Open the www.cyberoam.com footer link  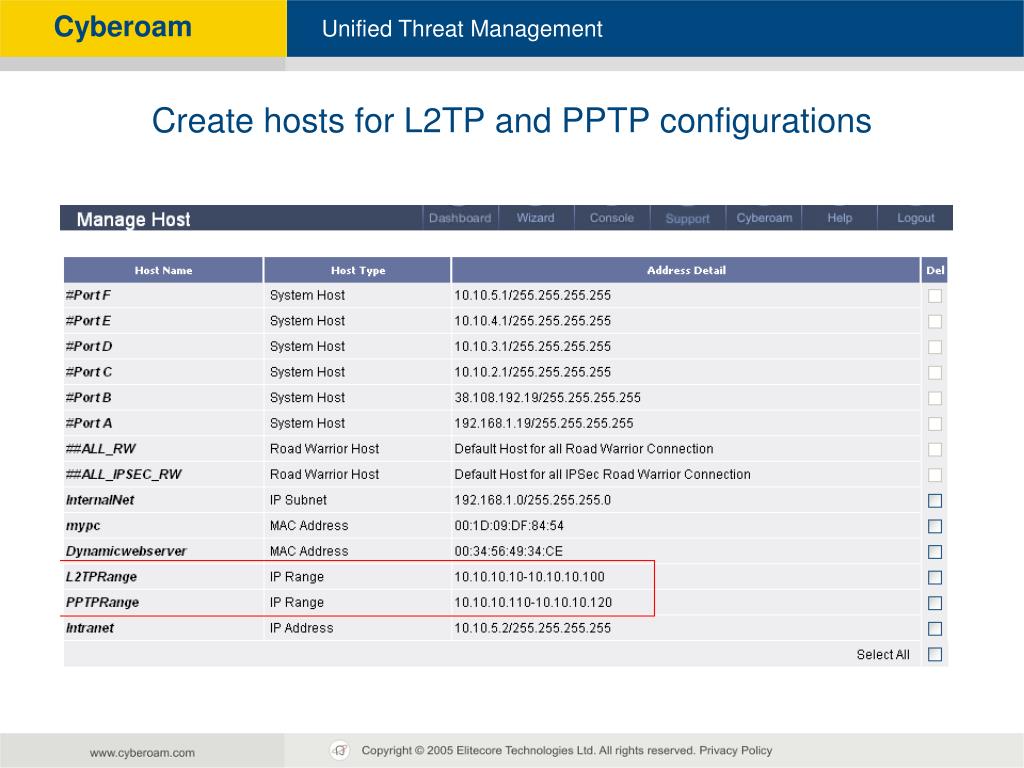[x=142, y=752]
